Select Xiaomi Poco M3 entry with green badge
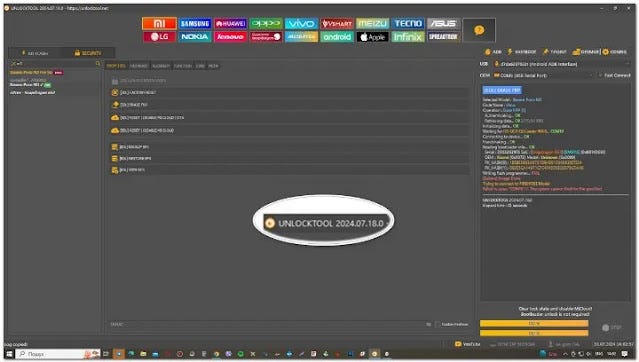The height and width of the screenshot is (362, 639). [30, 85]
